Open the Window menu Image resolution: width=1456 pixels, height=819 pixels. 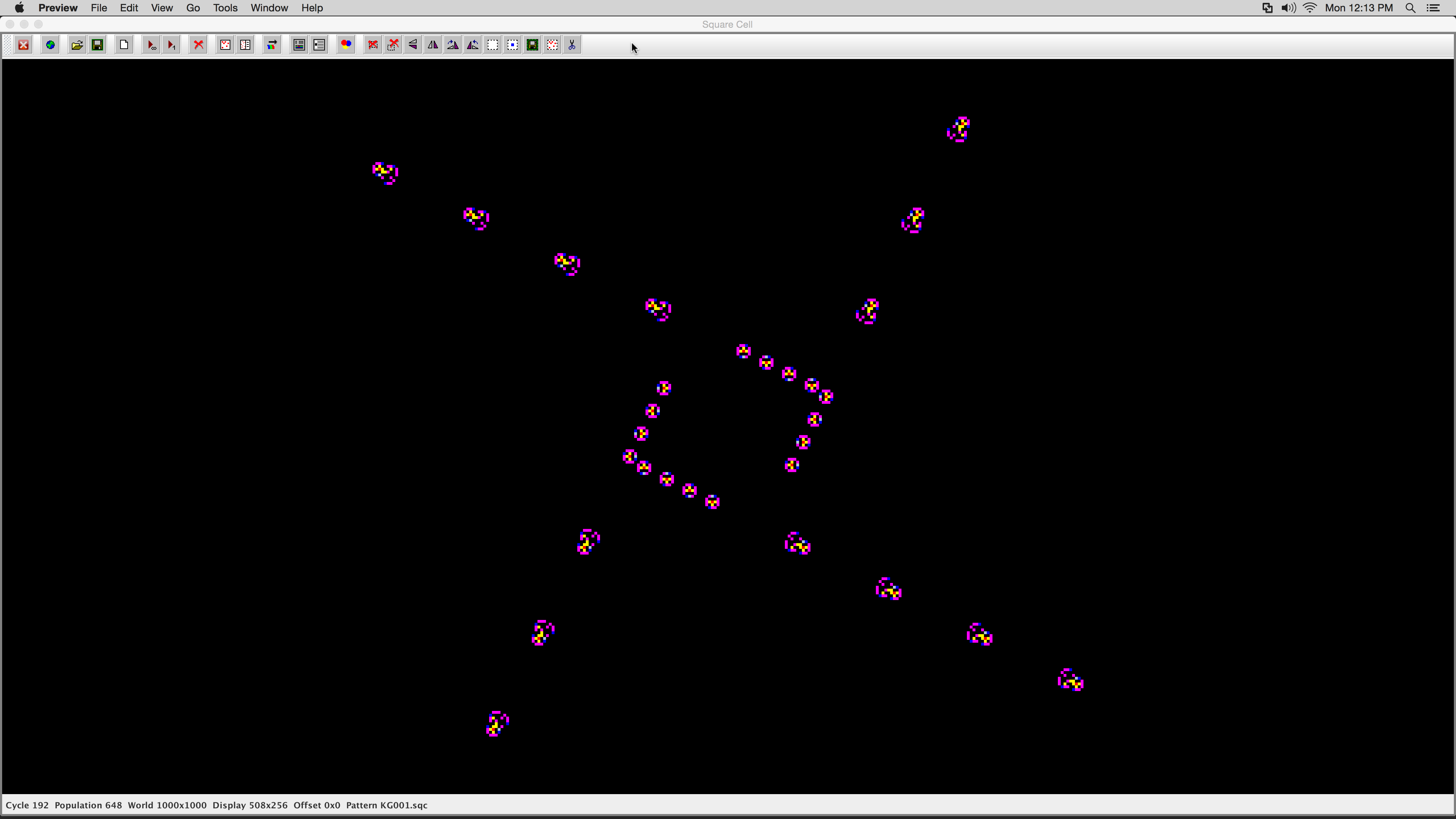click(269, 8)
